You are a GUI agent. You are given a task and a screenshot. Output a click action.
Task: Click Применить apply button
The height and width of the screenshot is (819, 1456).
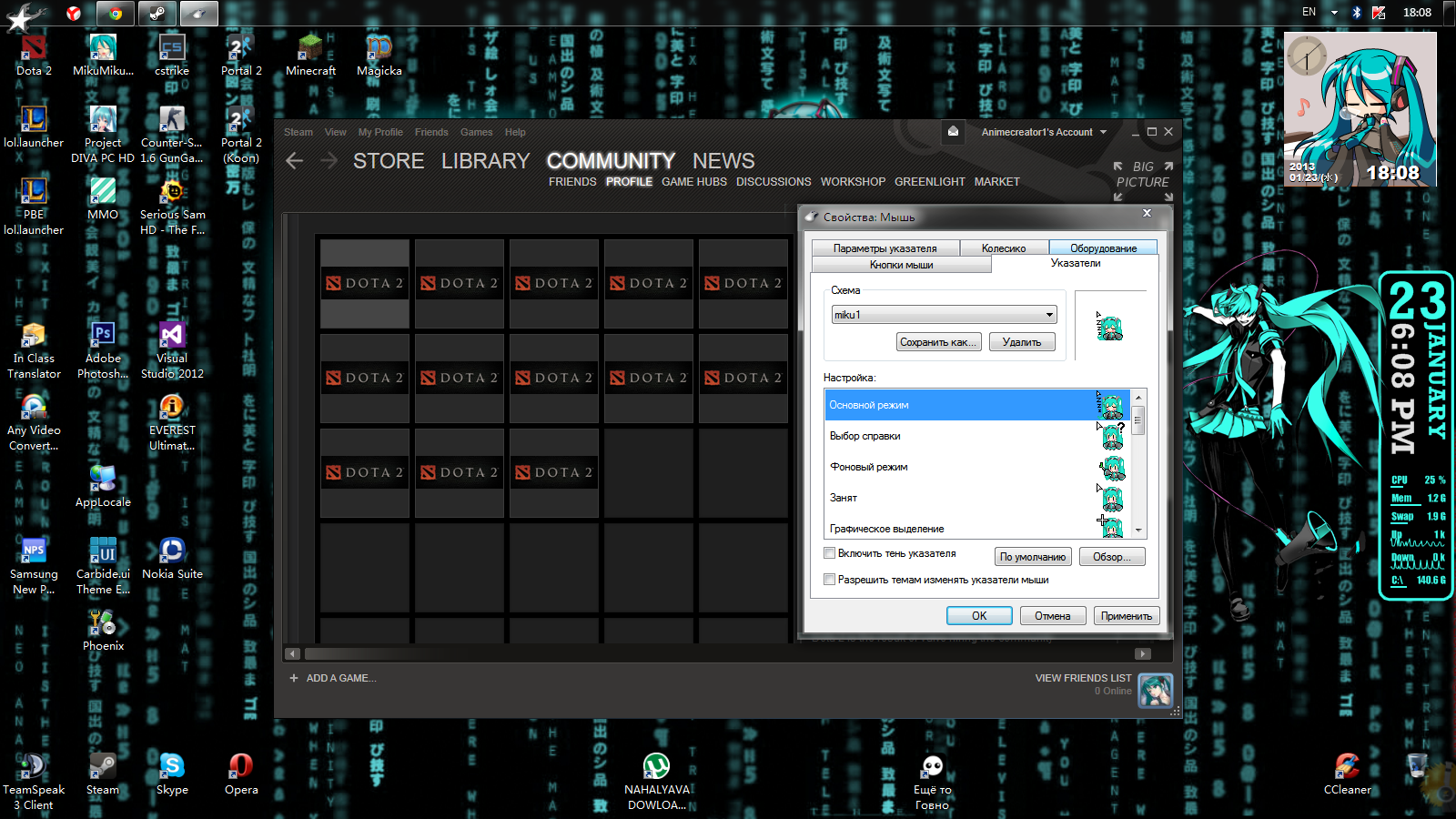click(x=1127, y=616)
